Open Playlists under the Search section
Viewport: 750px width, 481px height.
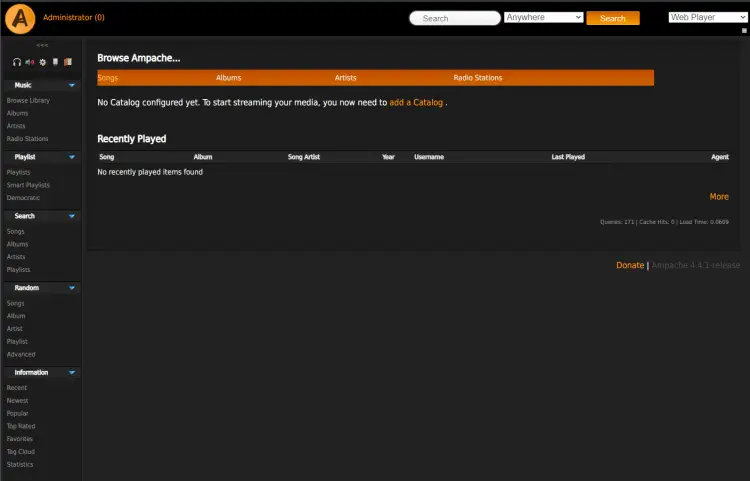(x=18, y=270)
